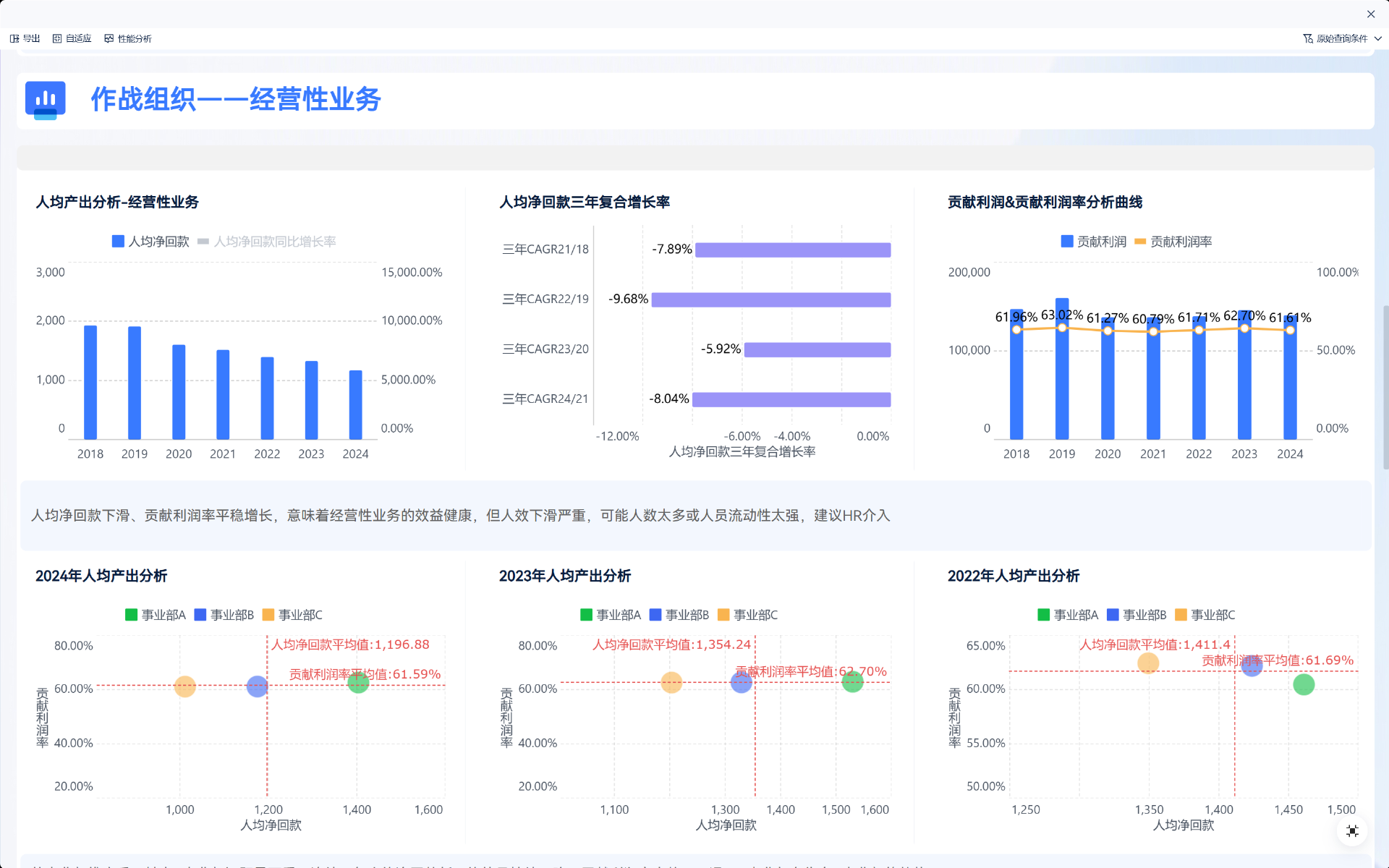The width and height of the screenshot is (1389, 868).
Task: Click the 导出 export icon
Action: click(14, 39)
